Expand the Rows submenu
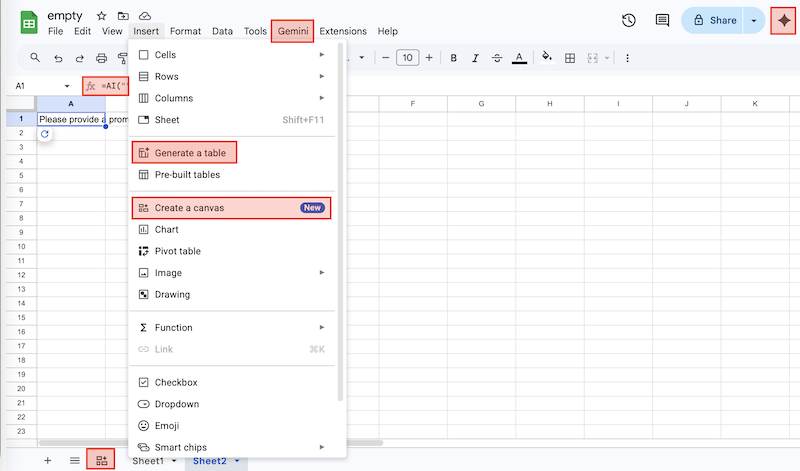 point(232,77)
